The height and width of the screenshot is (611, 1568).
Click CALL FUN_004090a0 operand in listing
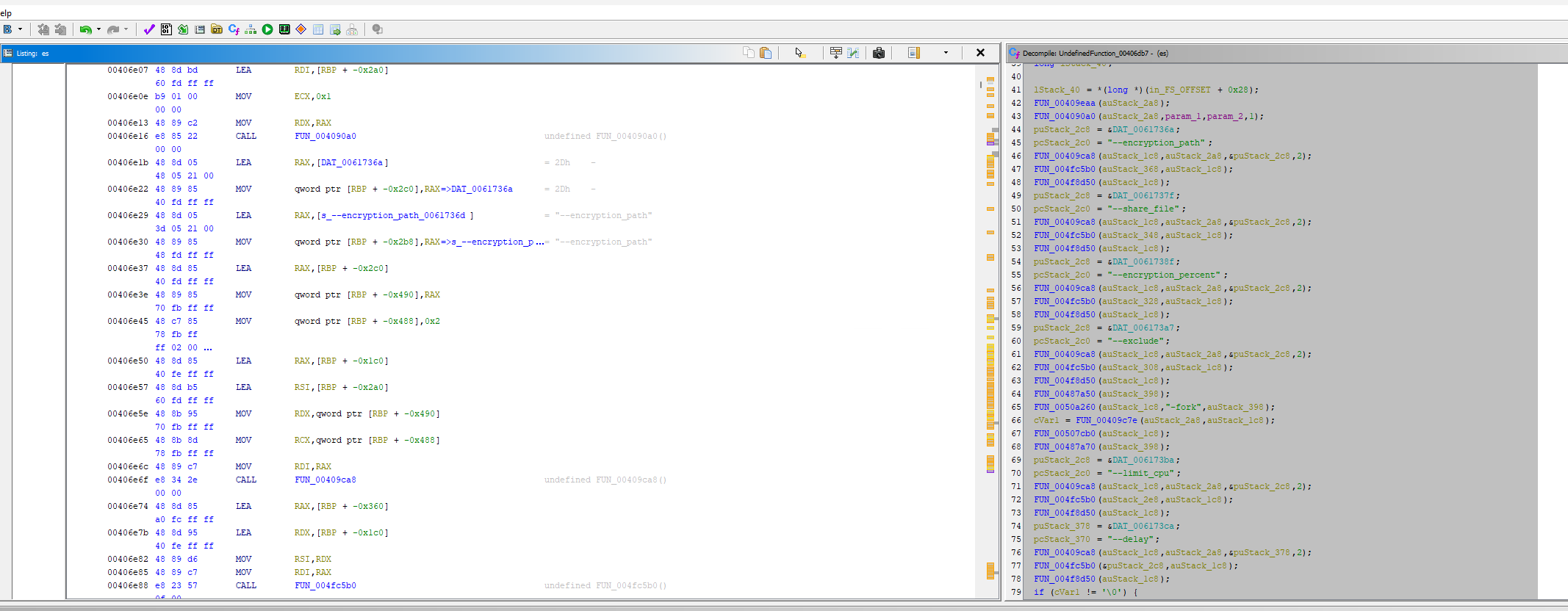click(325, 136)
